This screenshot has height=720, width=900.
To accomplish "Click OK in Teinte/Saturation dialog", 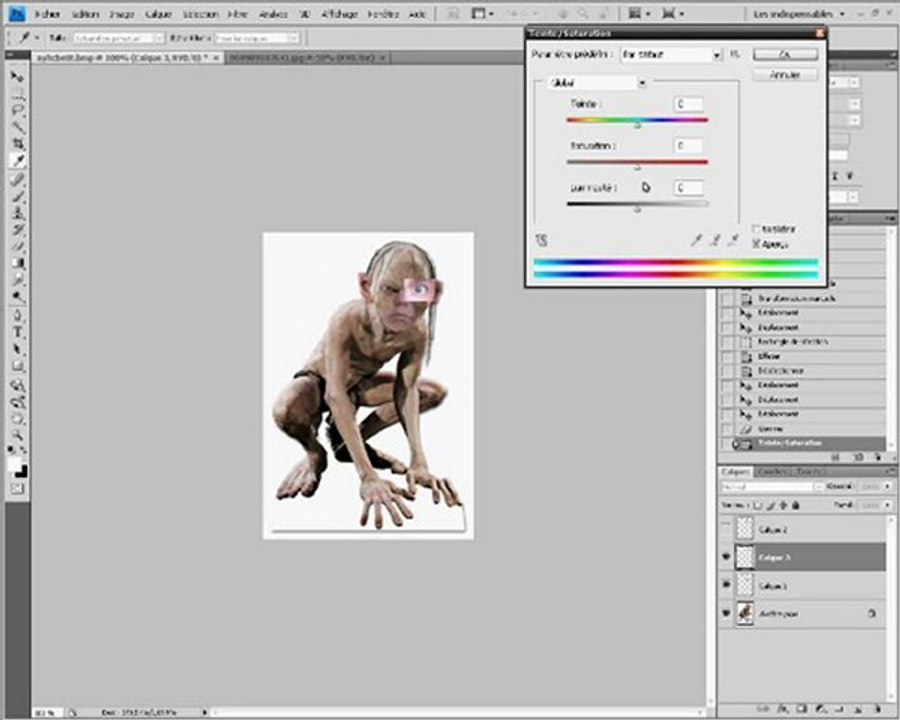I will pos(785,54).
